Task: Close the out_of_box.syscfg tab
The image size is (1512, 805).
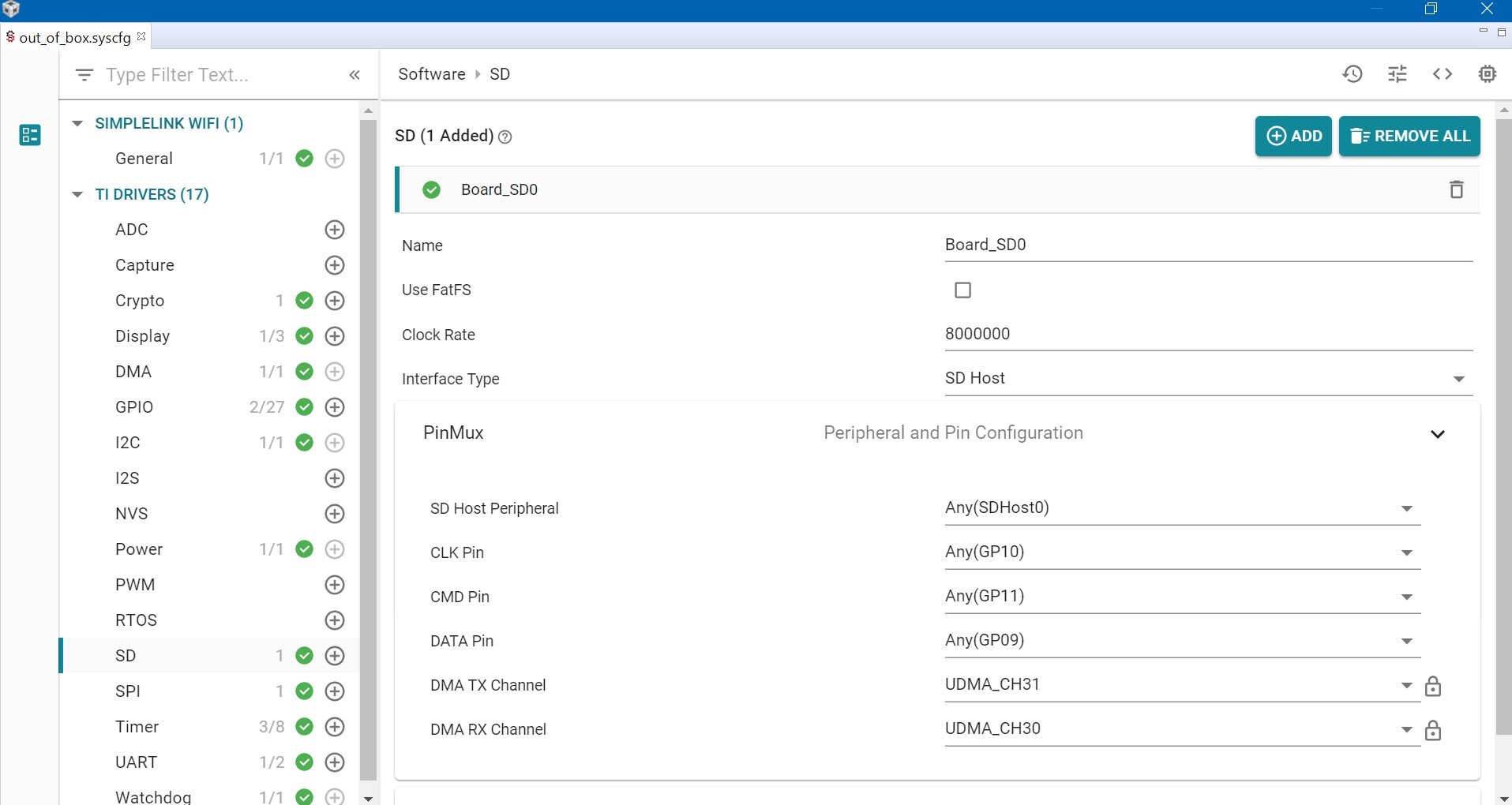Action: (x=141, y=36)
